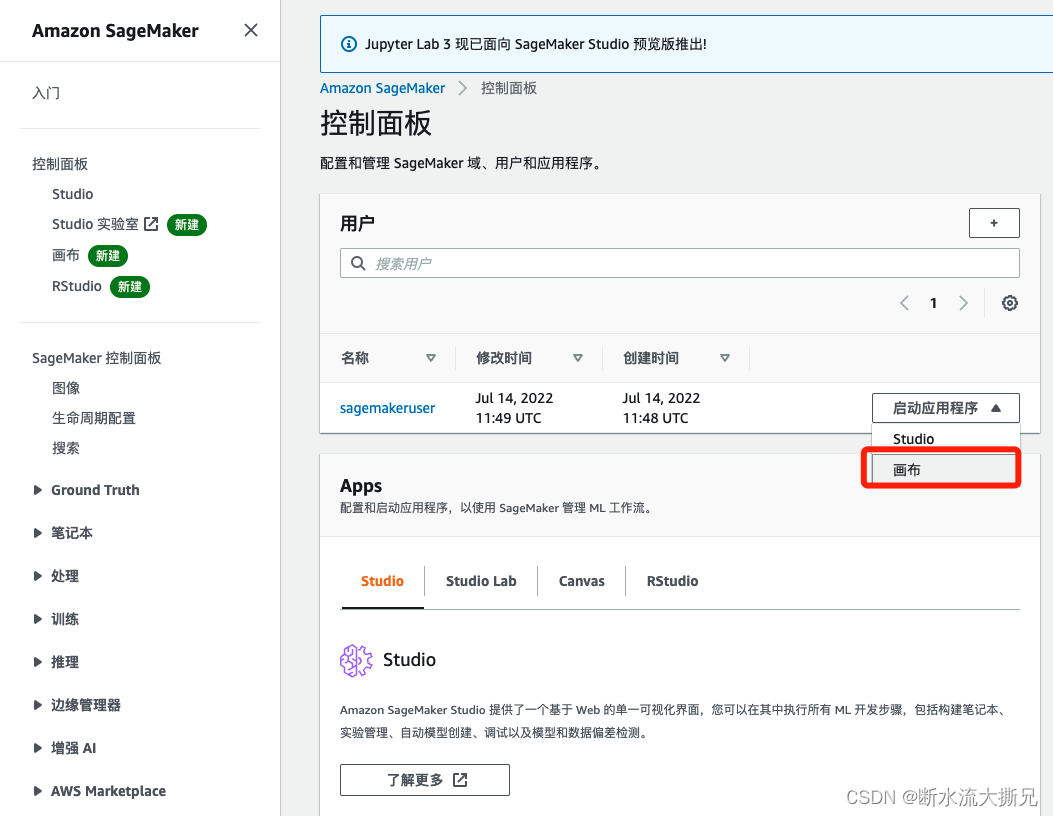Viewport: 1053px width, 816px height.
Task: Collapse the 启动应用程序 dropdown
Action: coord(946,408)
